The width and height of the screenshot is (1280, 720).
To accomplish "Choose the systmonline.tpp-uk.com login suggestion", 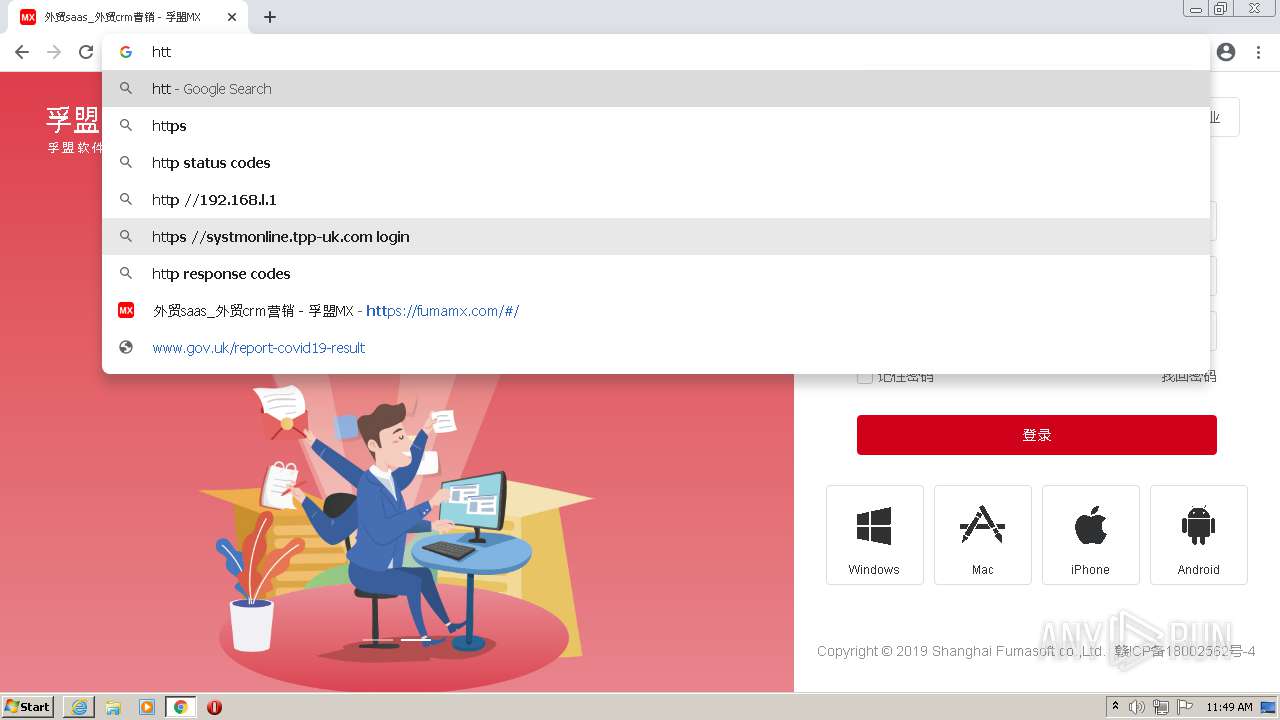I will coord(656,237).
